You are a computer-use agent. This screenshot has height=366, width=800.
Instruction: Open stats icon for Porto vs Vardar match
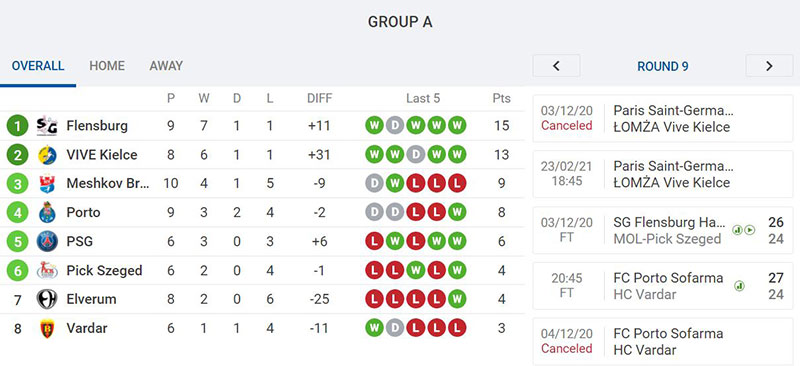pyautogui.click(x=739, y=286)
